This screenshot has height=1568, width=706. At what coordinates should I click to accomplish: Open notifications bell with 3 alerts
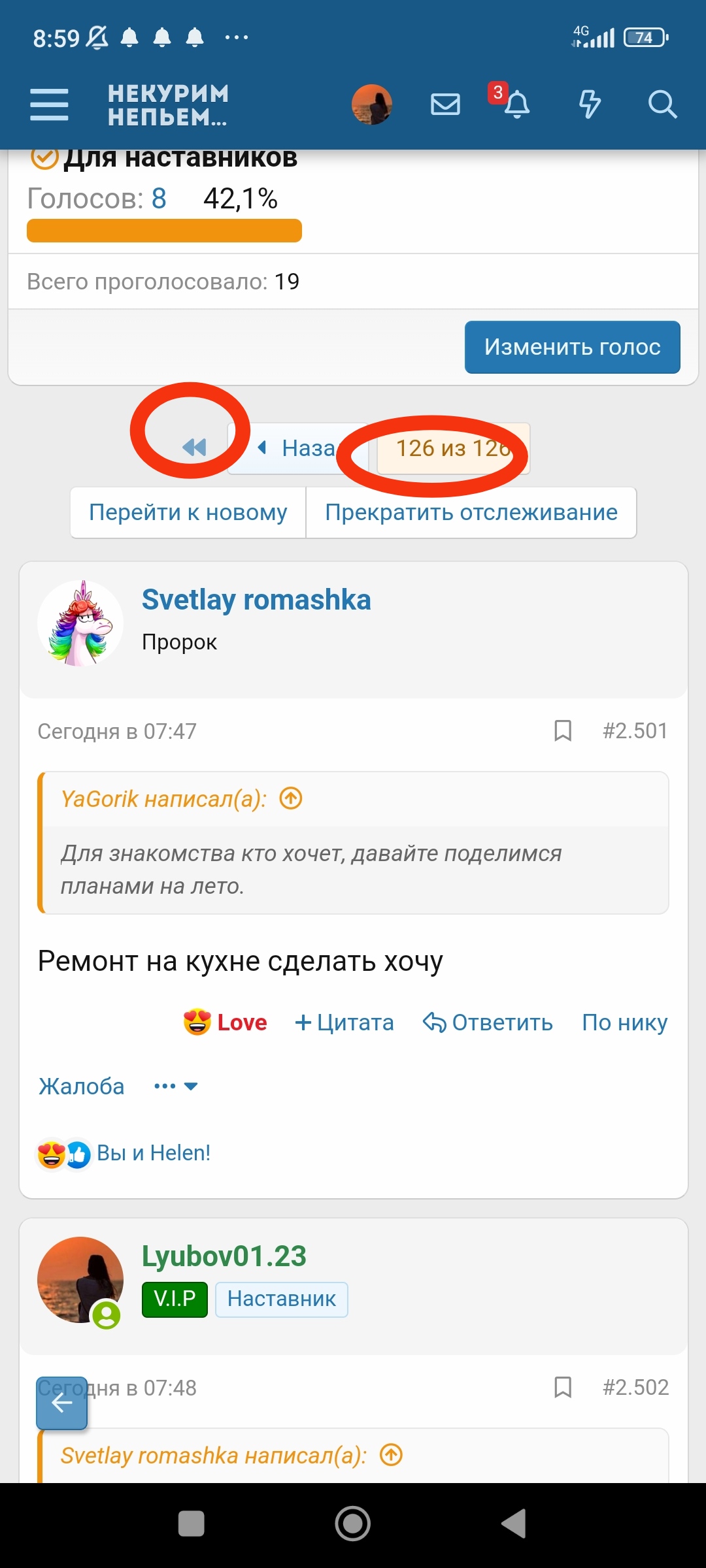click(x=516, y=105)
